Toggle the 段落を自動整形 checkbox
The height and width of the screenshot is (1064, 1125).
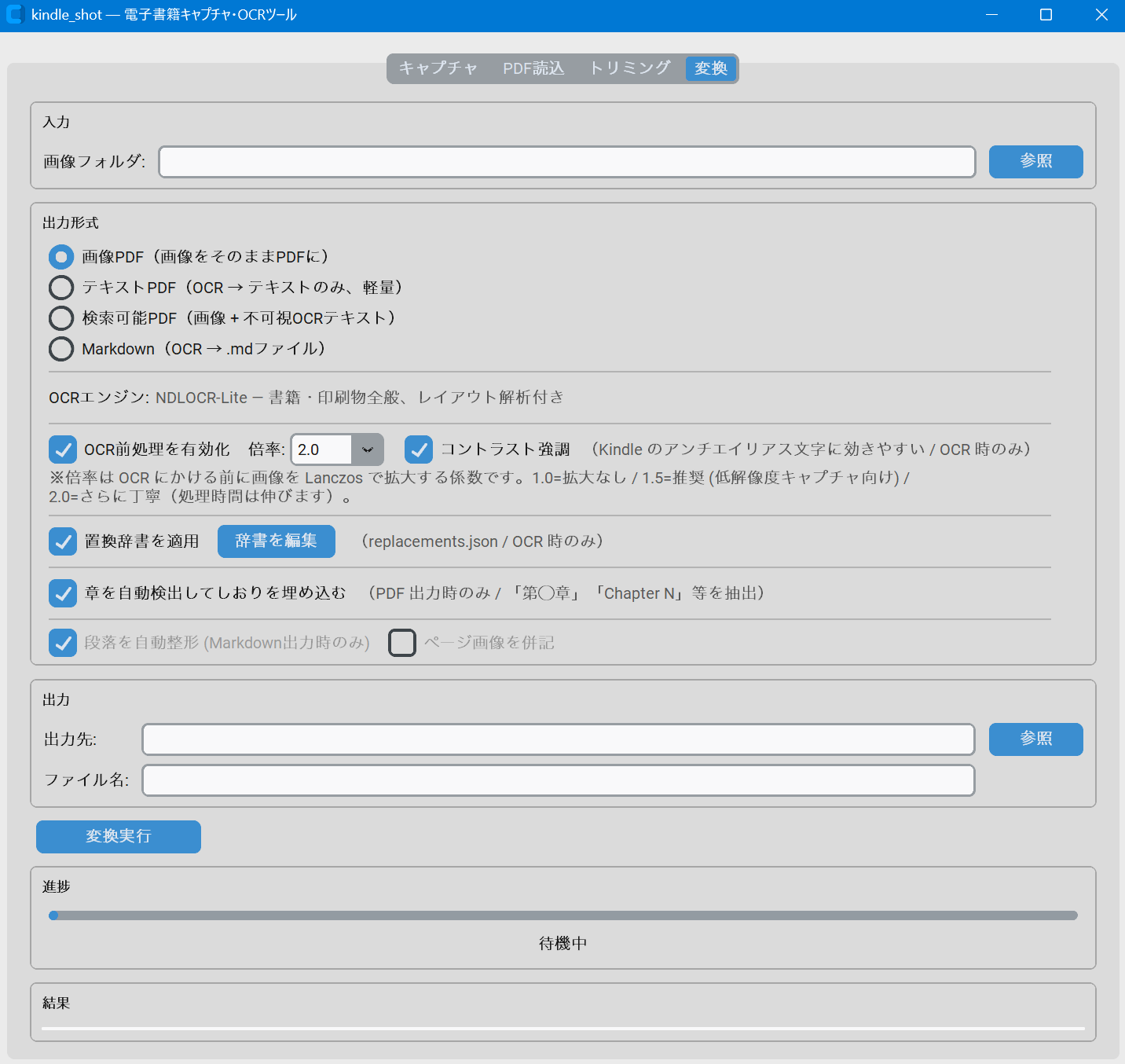[63, 643]
